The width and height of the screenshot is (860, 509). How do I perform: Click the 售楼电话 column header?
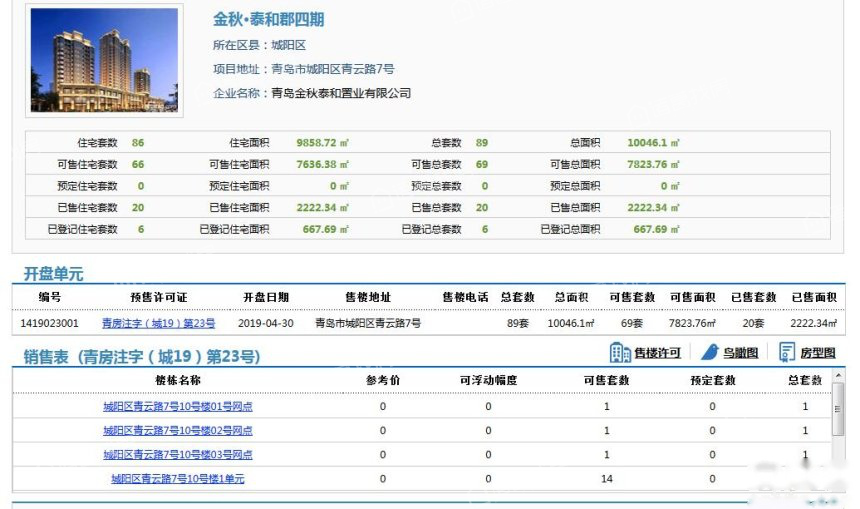pyautogui.click(x=465, y=297)
